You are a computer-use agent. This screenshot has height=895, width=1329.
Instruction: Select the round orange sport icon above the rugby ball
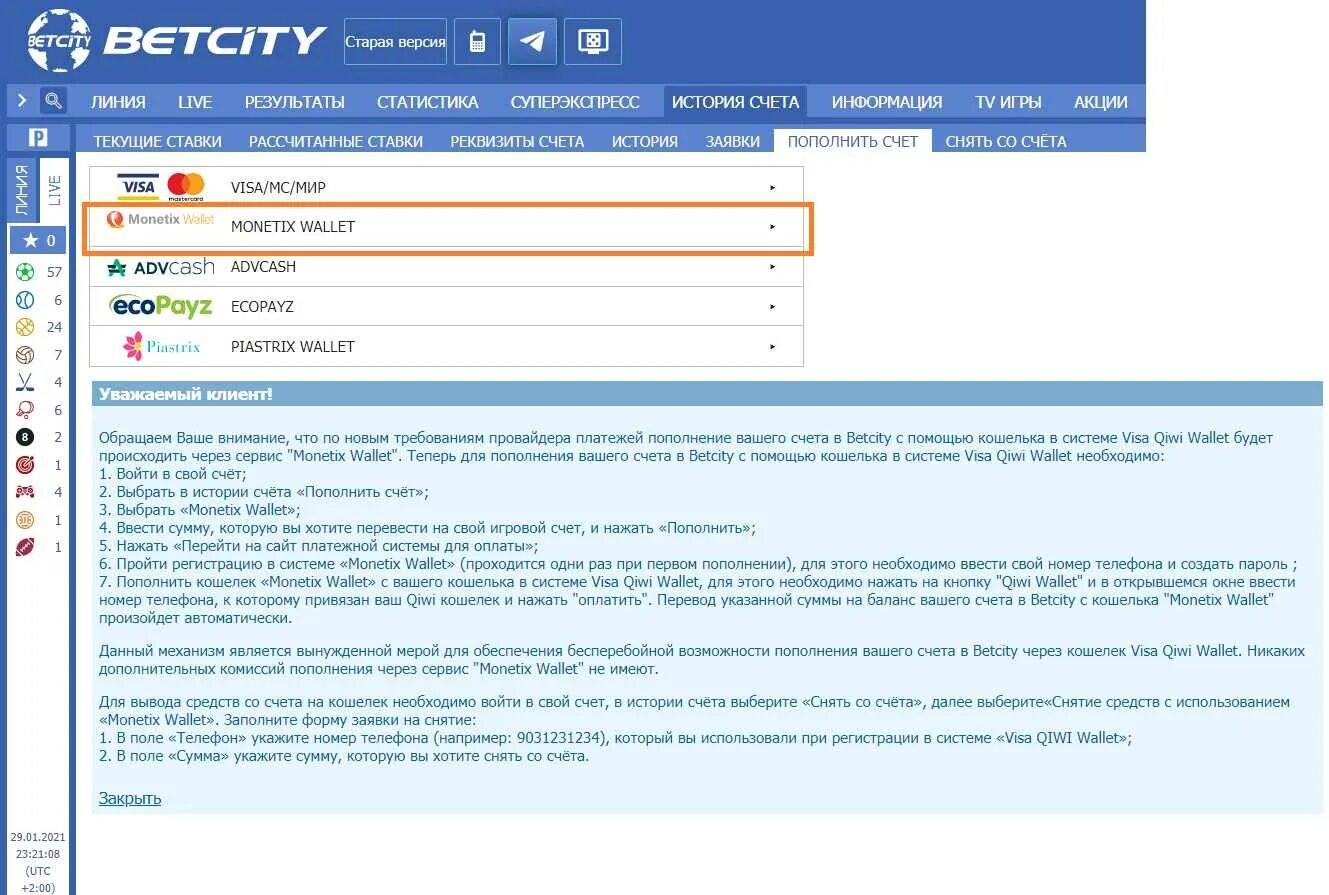coord(25,520)
